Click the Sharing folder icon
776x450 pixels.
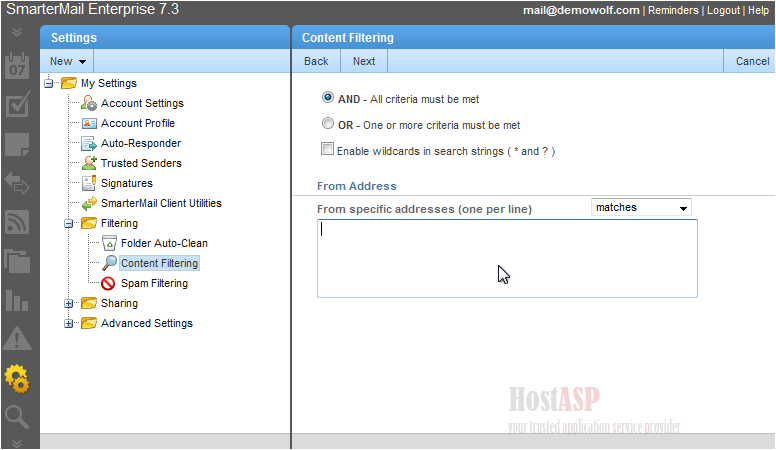pyautogui.click(x=89, y=302)
